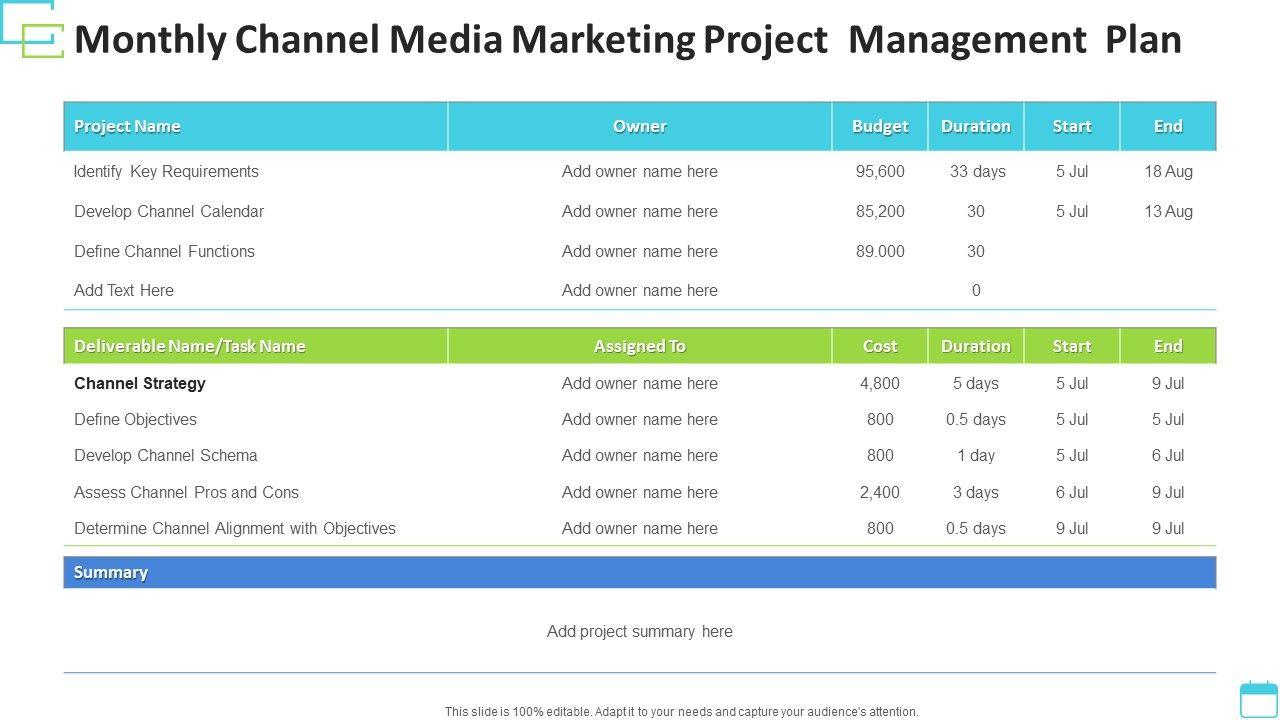Click end date '9 Jul' for Channel Strategy

click(1168, 383)
